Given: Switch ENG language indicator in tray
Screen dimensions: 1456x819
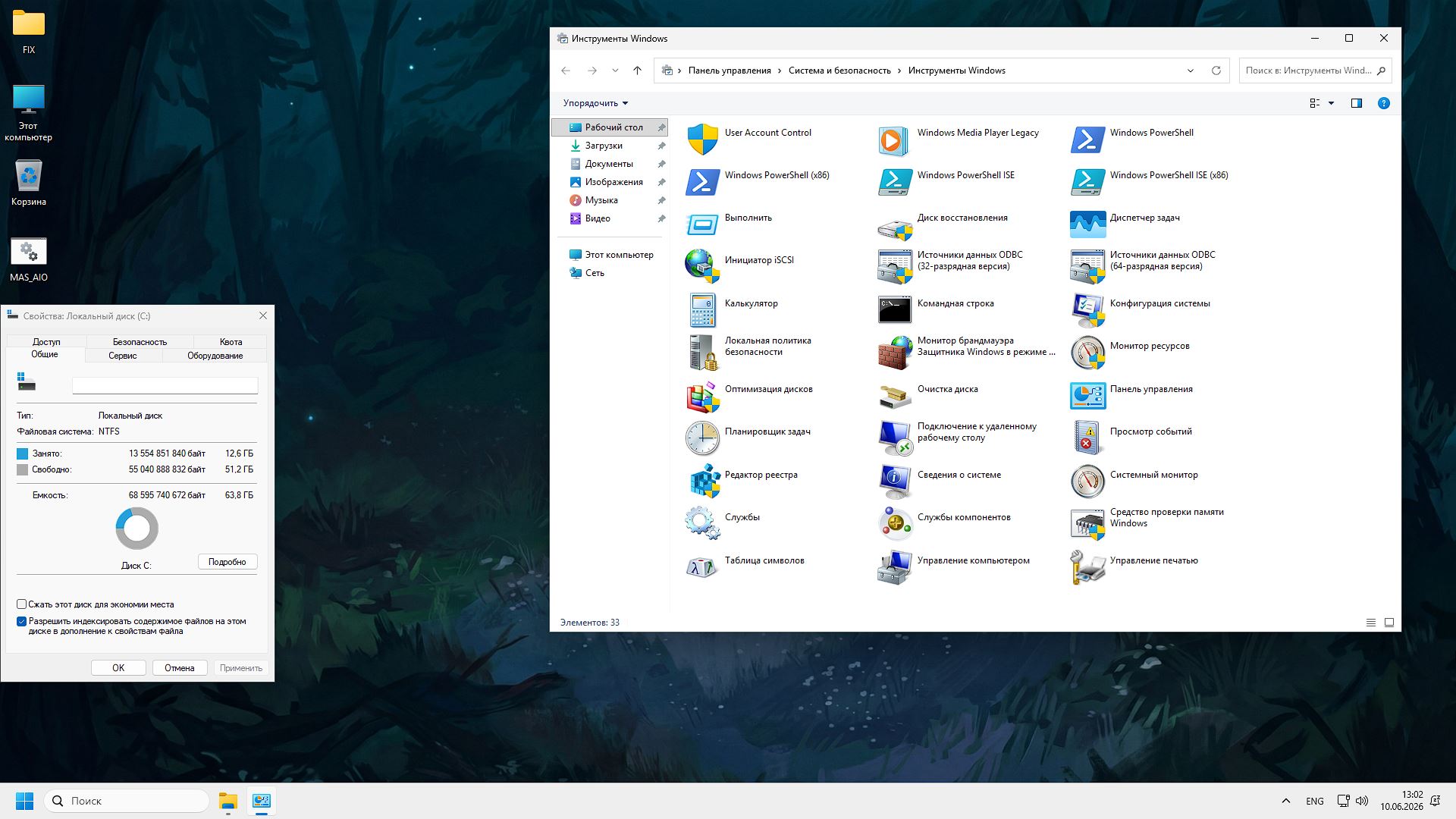Looking at the screenshot, I should pos(1315,801).
